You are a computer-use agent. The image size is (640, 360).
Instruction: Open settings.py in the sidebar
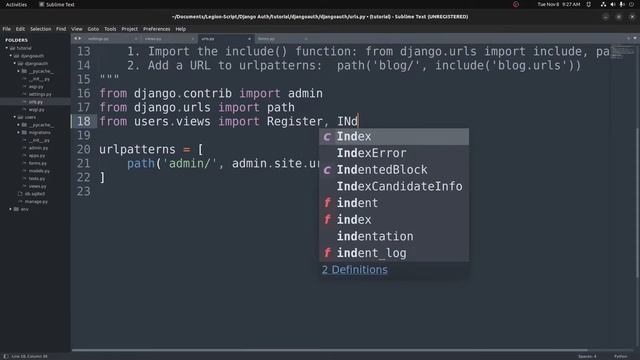[40, 94]
